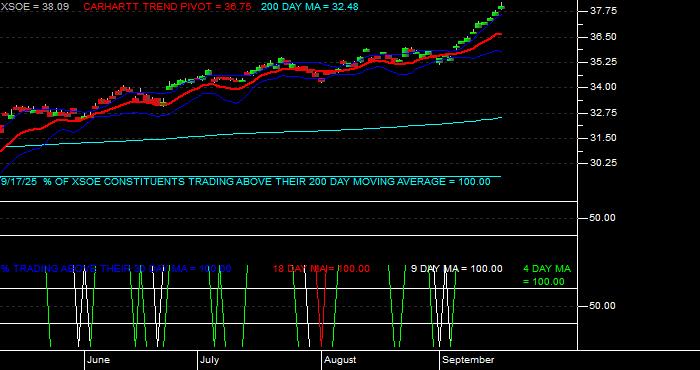
Task: Click the July month label on time axis
Action: [209, 360]
